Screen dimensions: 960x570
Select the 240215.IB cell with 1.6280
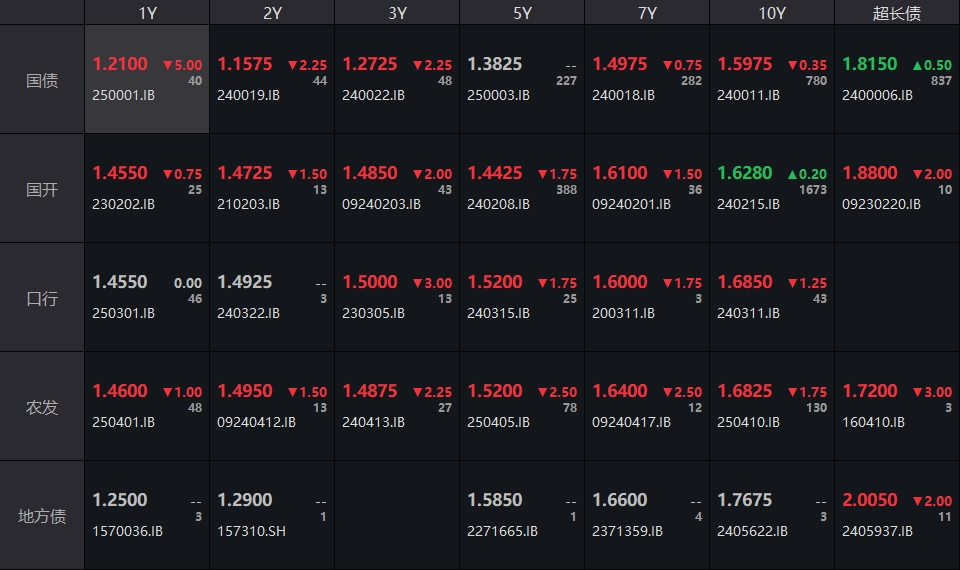[772, 188]
